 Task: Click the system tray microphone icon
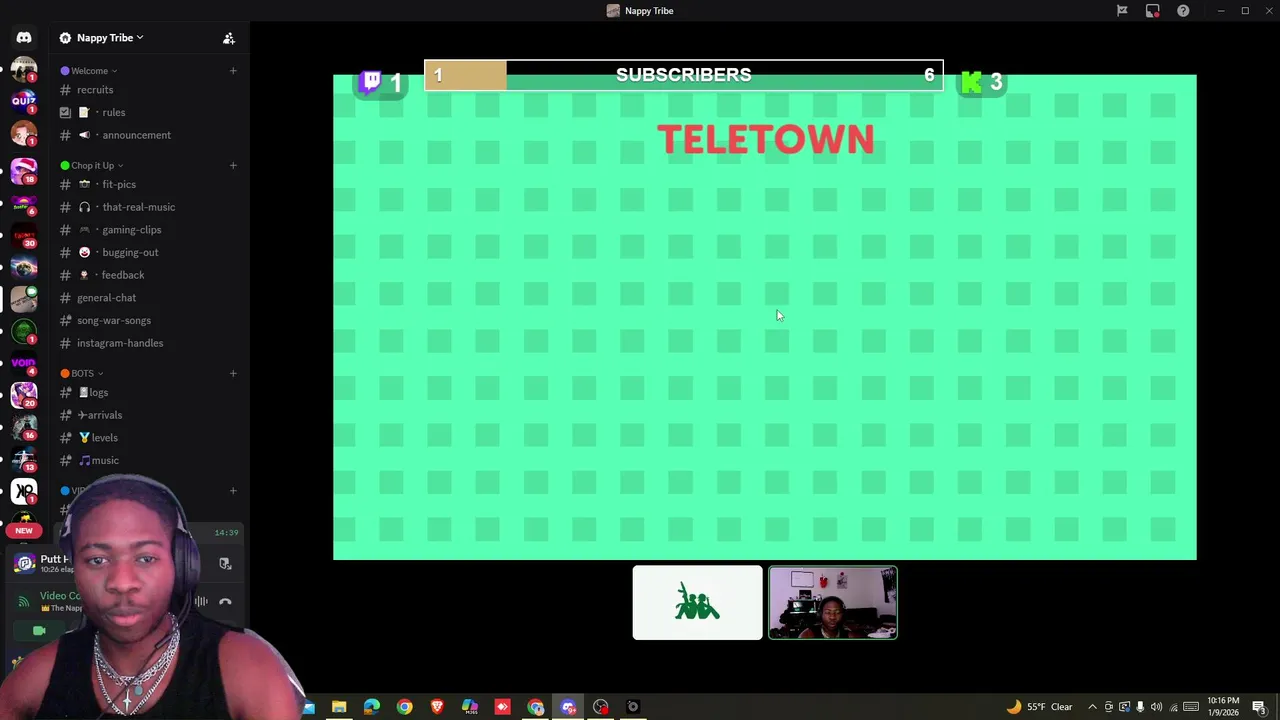1140,707
